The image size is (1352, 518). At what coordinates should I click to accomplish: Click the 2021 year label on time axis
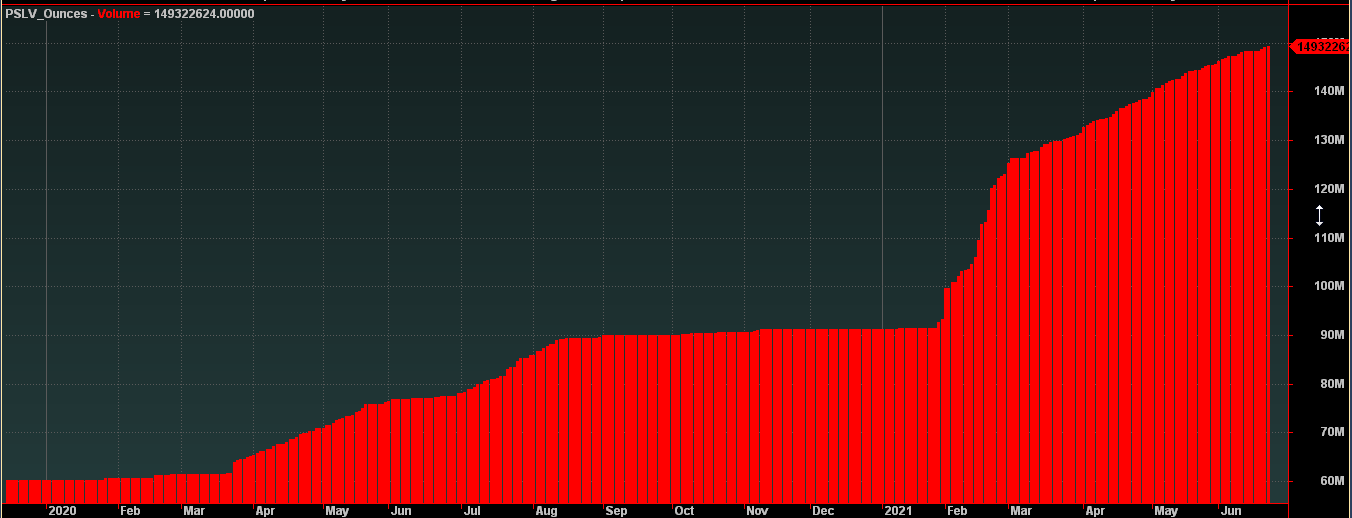[898, 510]
